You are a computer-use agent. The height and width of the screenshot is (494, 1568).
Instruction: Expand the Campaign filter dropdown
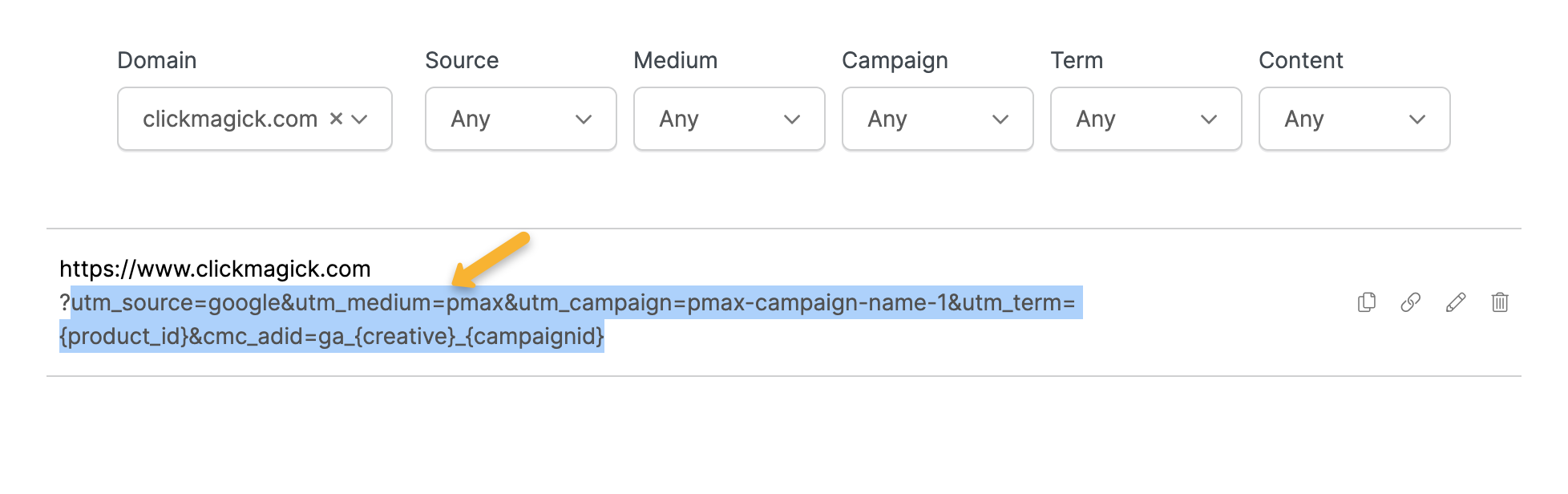click(x=937, y=119)
